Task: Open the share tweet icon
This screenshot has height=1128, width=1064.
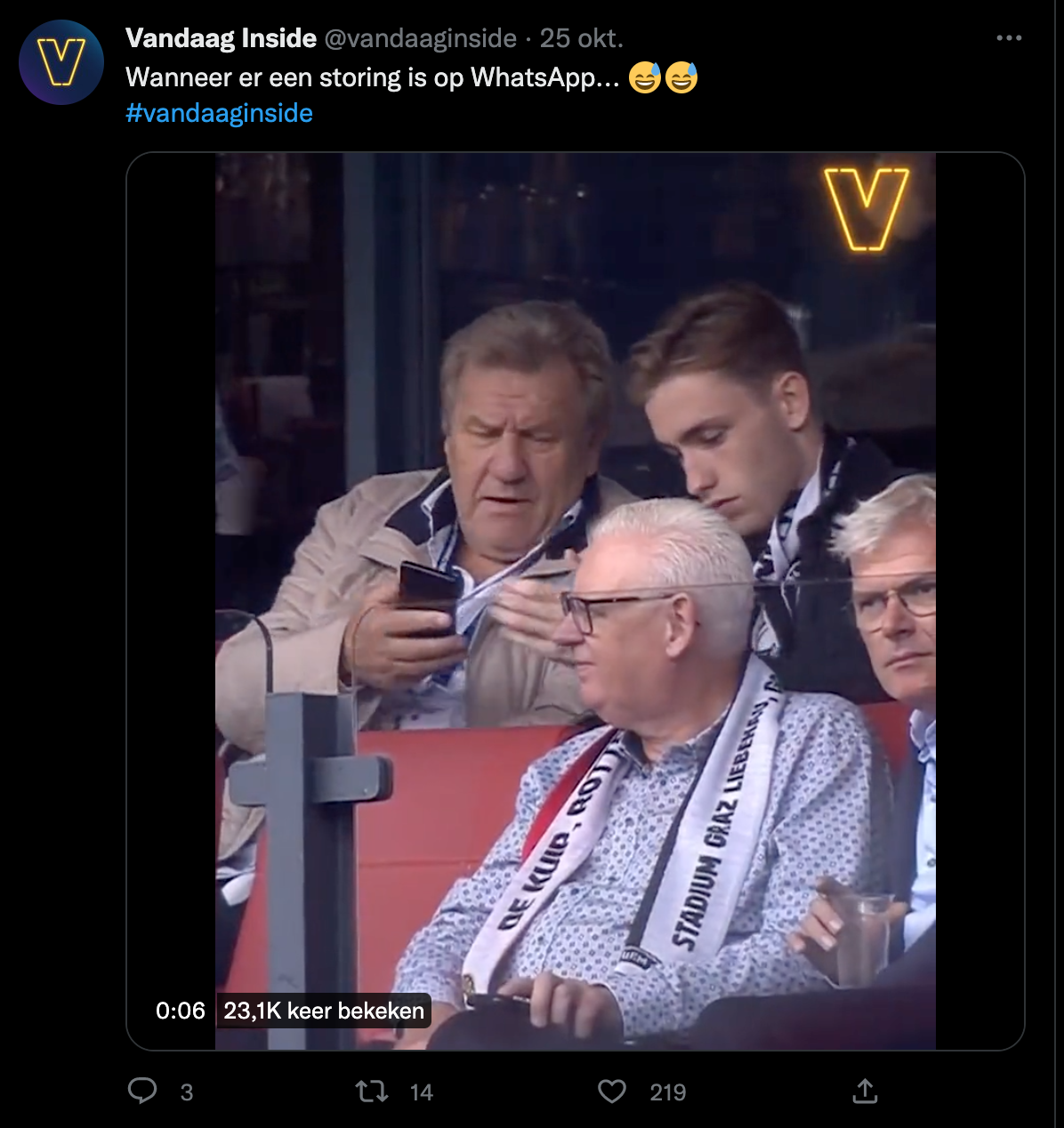Action: point(865,1091)
